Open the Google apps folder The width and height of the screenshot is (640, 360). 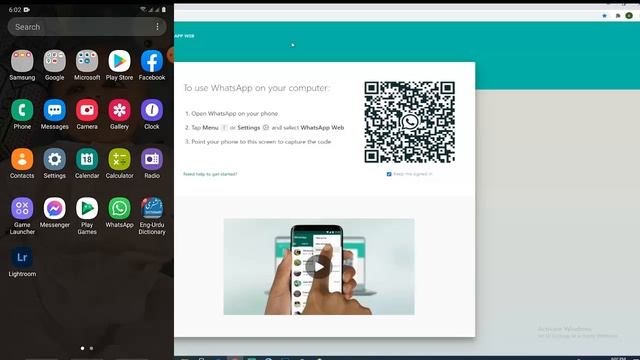[x=55, y=61]
